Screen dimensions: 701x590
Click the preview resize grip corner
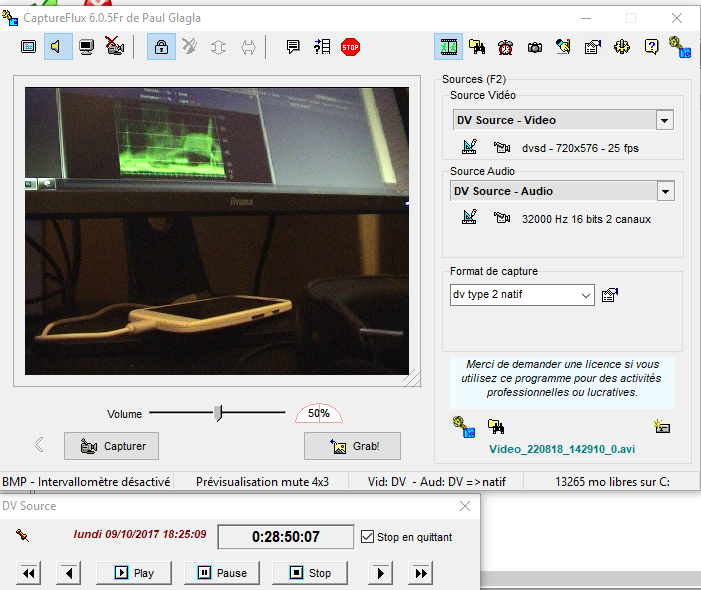coord(413,378)
